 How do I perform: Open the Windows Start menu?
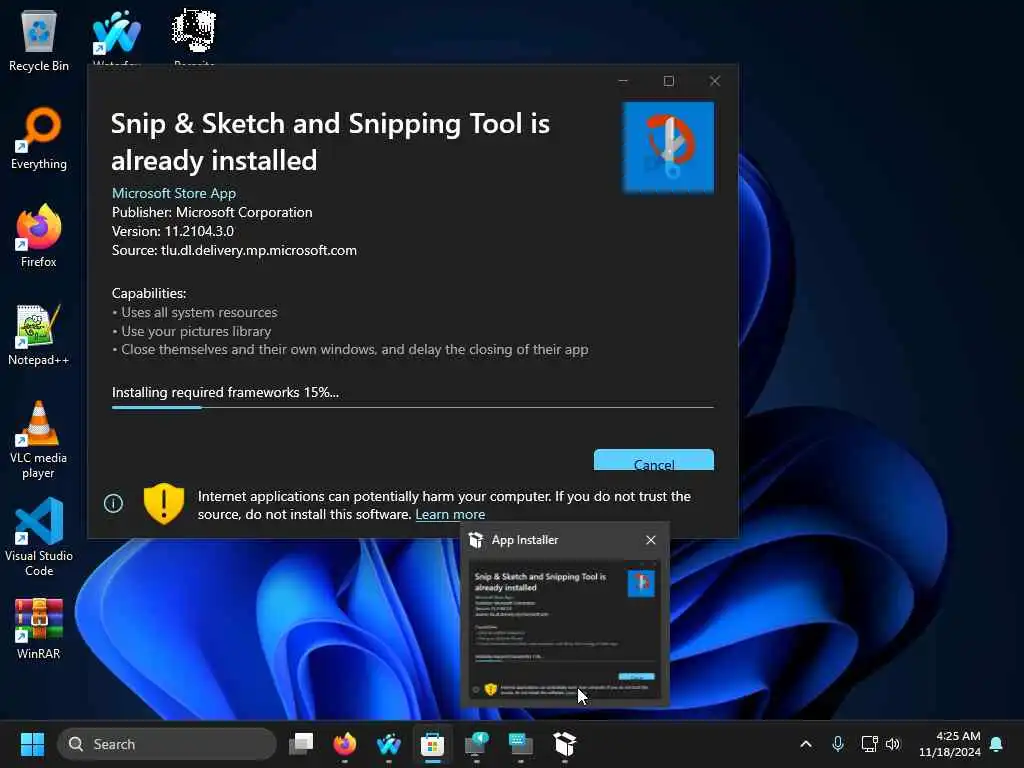[32, 744]
